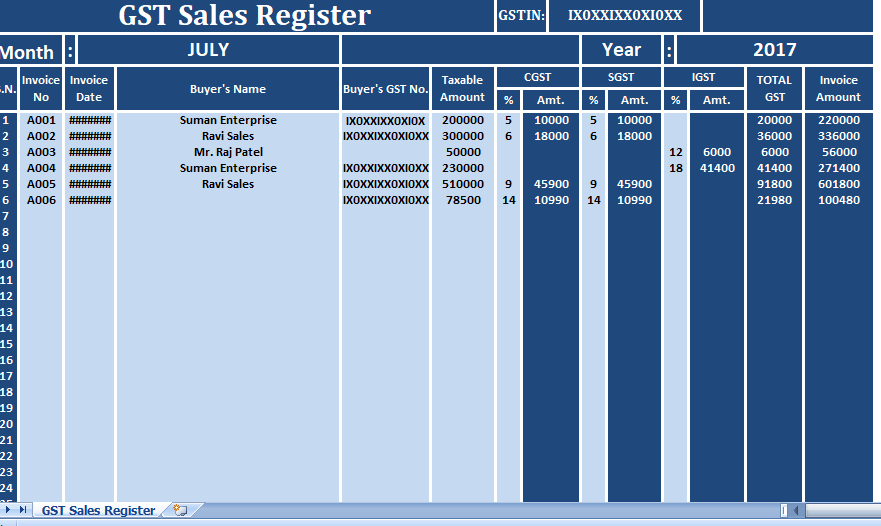Click the GSTIN: label cell
881x526 pixels.
pos(521,16)
